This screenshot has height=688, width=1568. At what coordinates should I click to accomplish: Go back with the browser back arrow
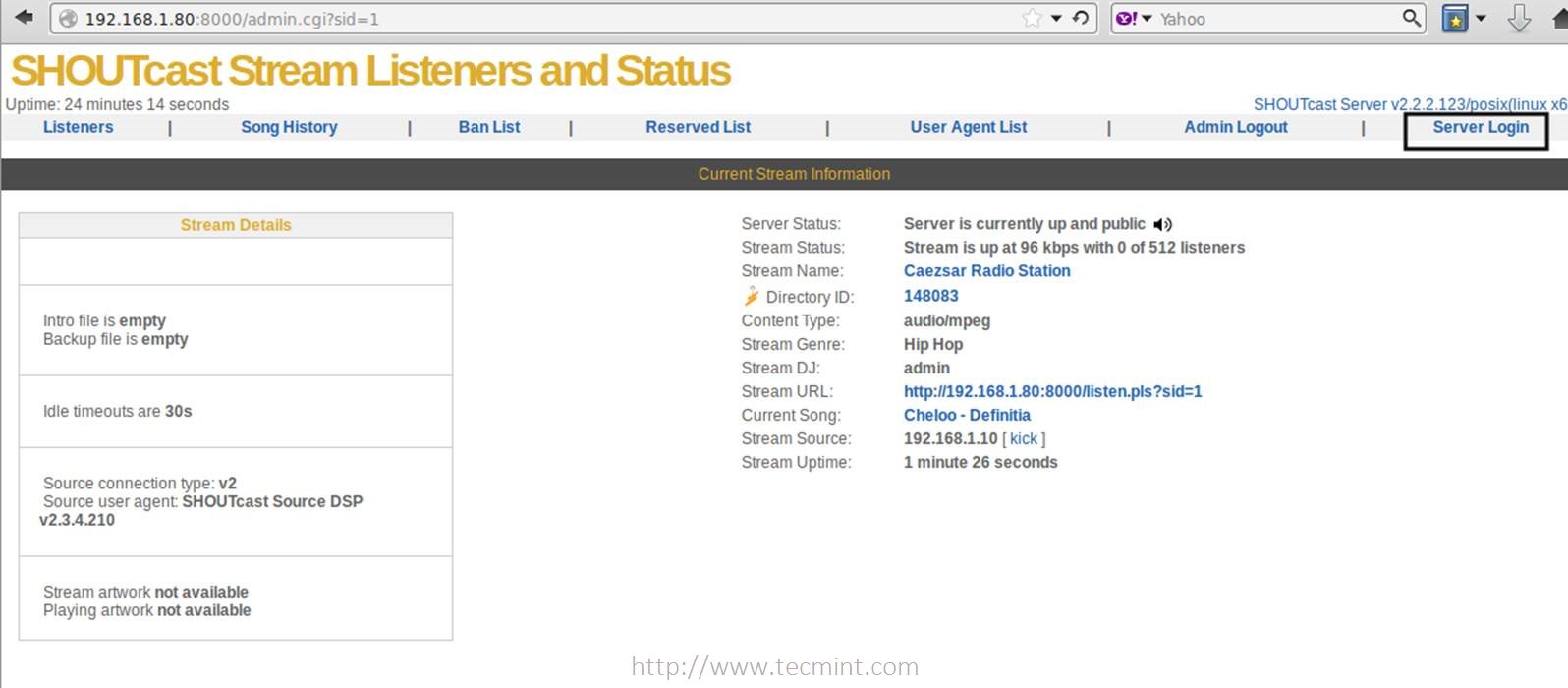pyautogui.click(x=25, y=17)
